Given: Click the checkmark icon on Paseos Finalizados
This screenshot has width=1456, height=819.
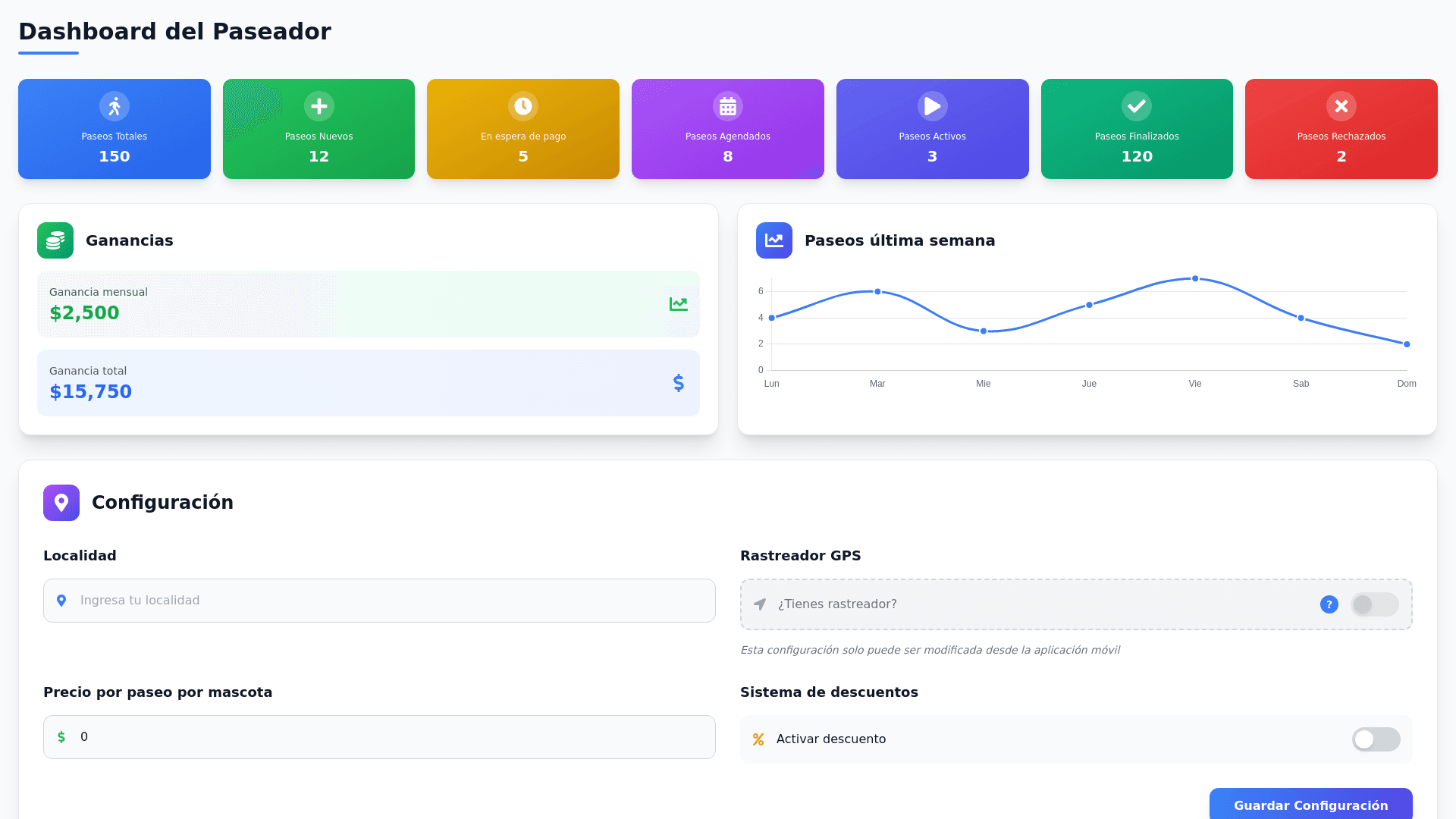Looking at the screenshot, I should coord(1137,106).
